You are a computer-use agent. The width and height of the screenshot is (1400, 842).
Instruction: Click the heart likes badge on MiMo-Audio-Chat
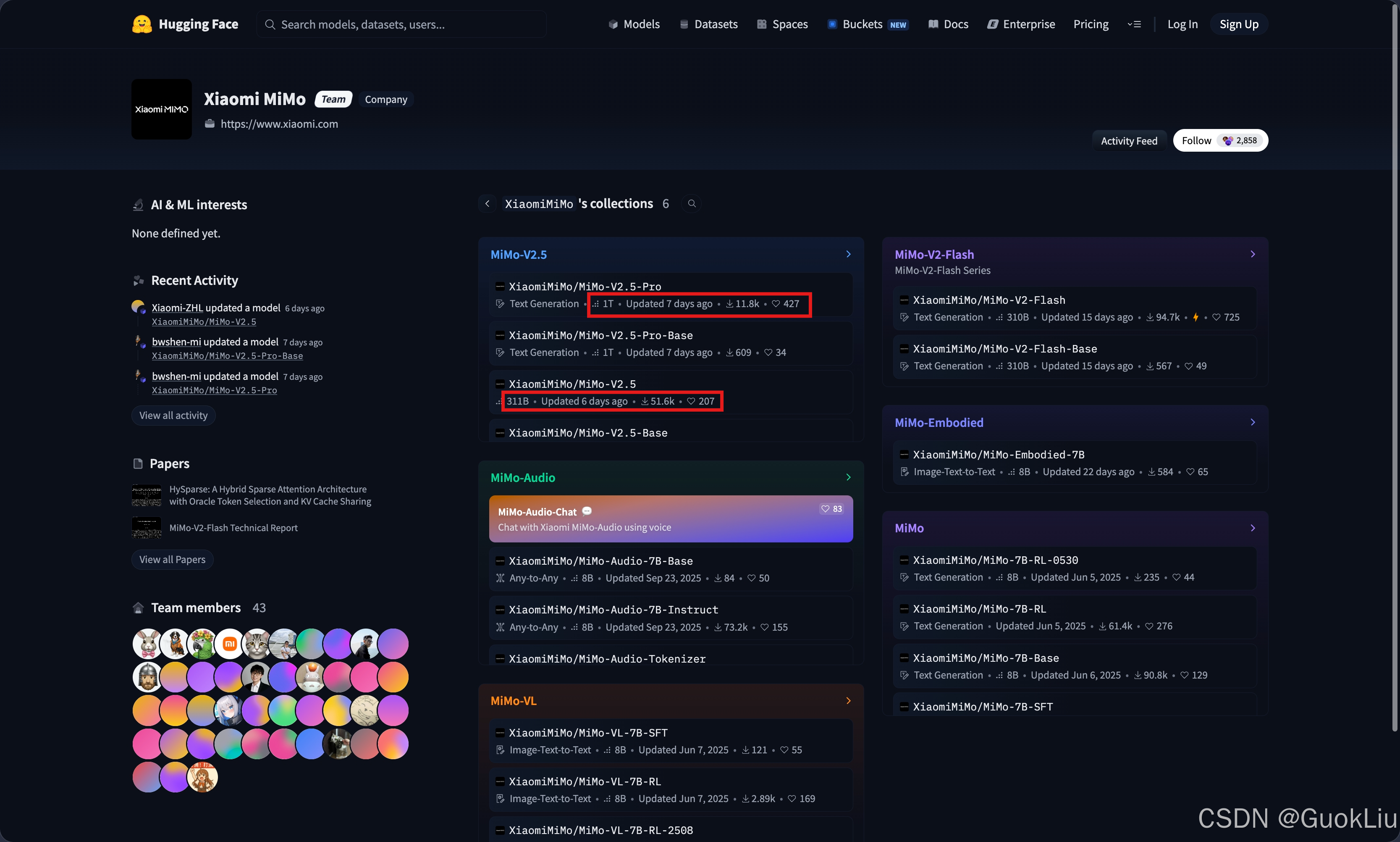coord(831,509)
